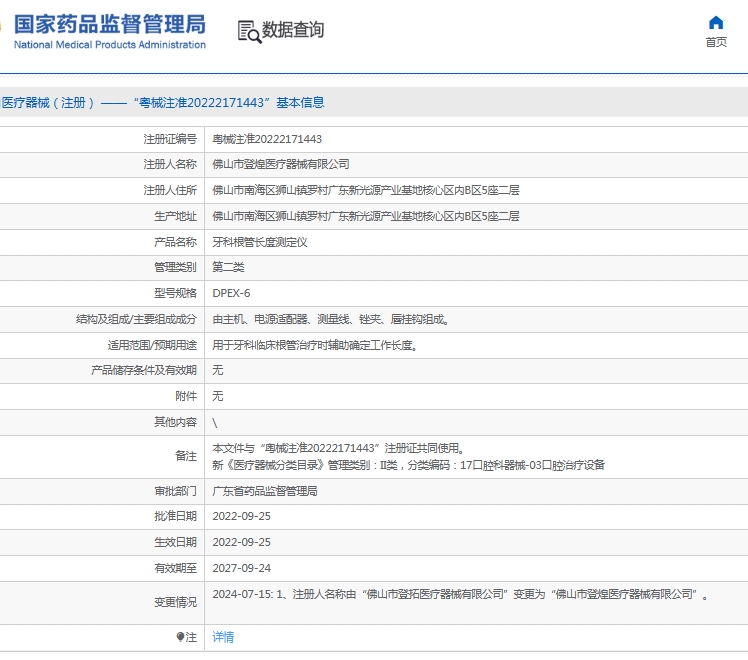Click the 医疗器械（注册）基本信息 header
Image resolution: width=748 pixels, height=660 pixels.
click(x=163, y=103)
